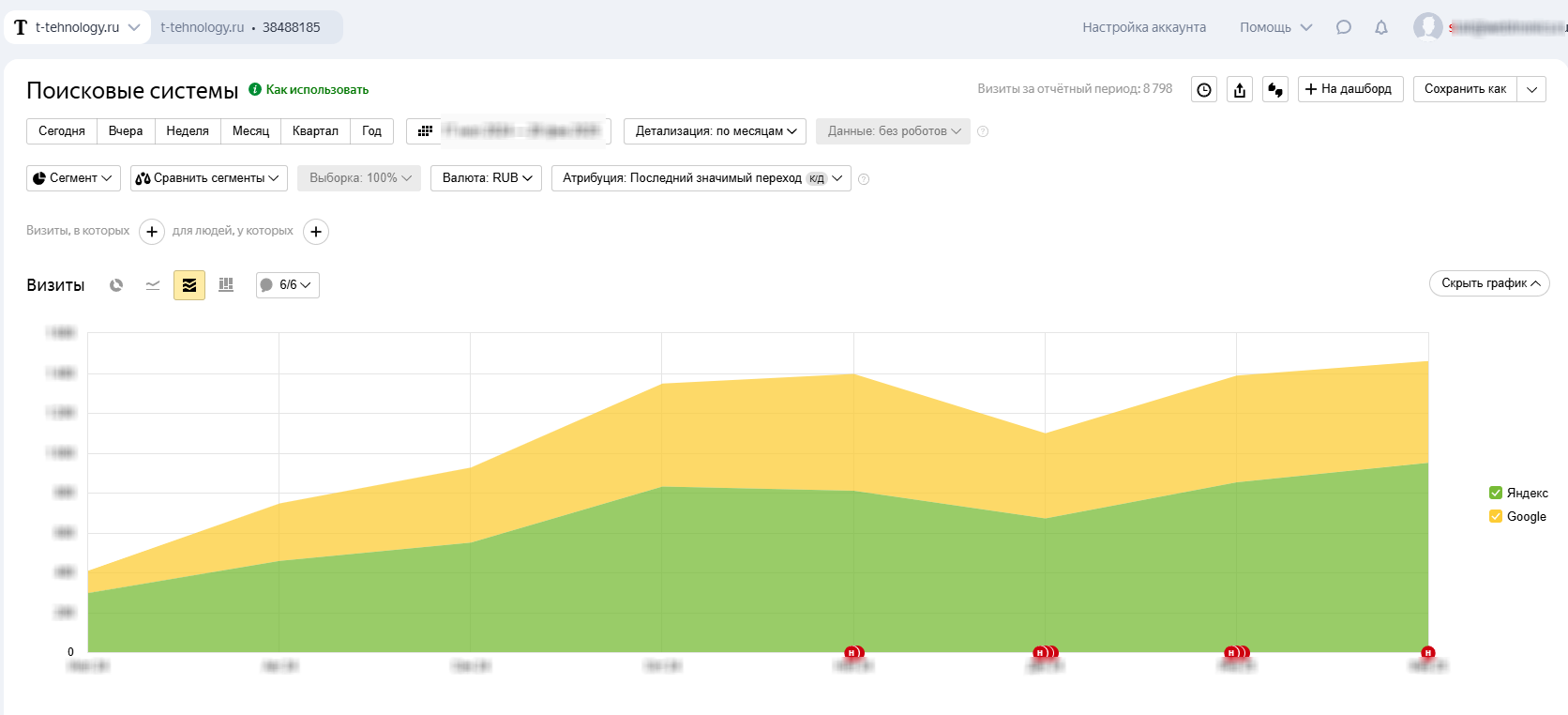Click the export report icon
Viewport: 1568px width, 715px height.
1240,90
